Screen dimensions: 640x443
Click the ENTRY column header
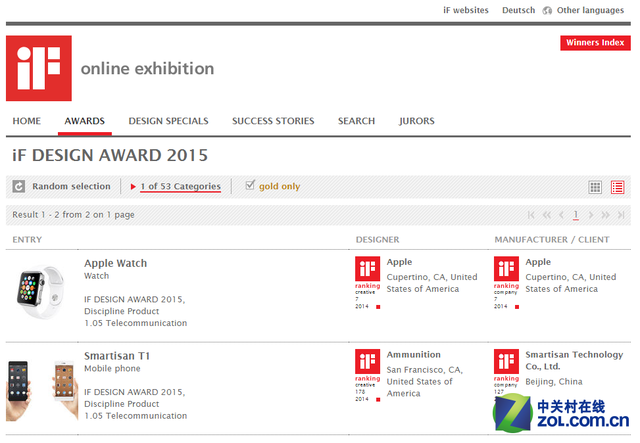click(27, 240)
